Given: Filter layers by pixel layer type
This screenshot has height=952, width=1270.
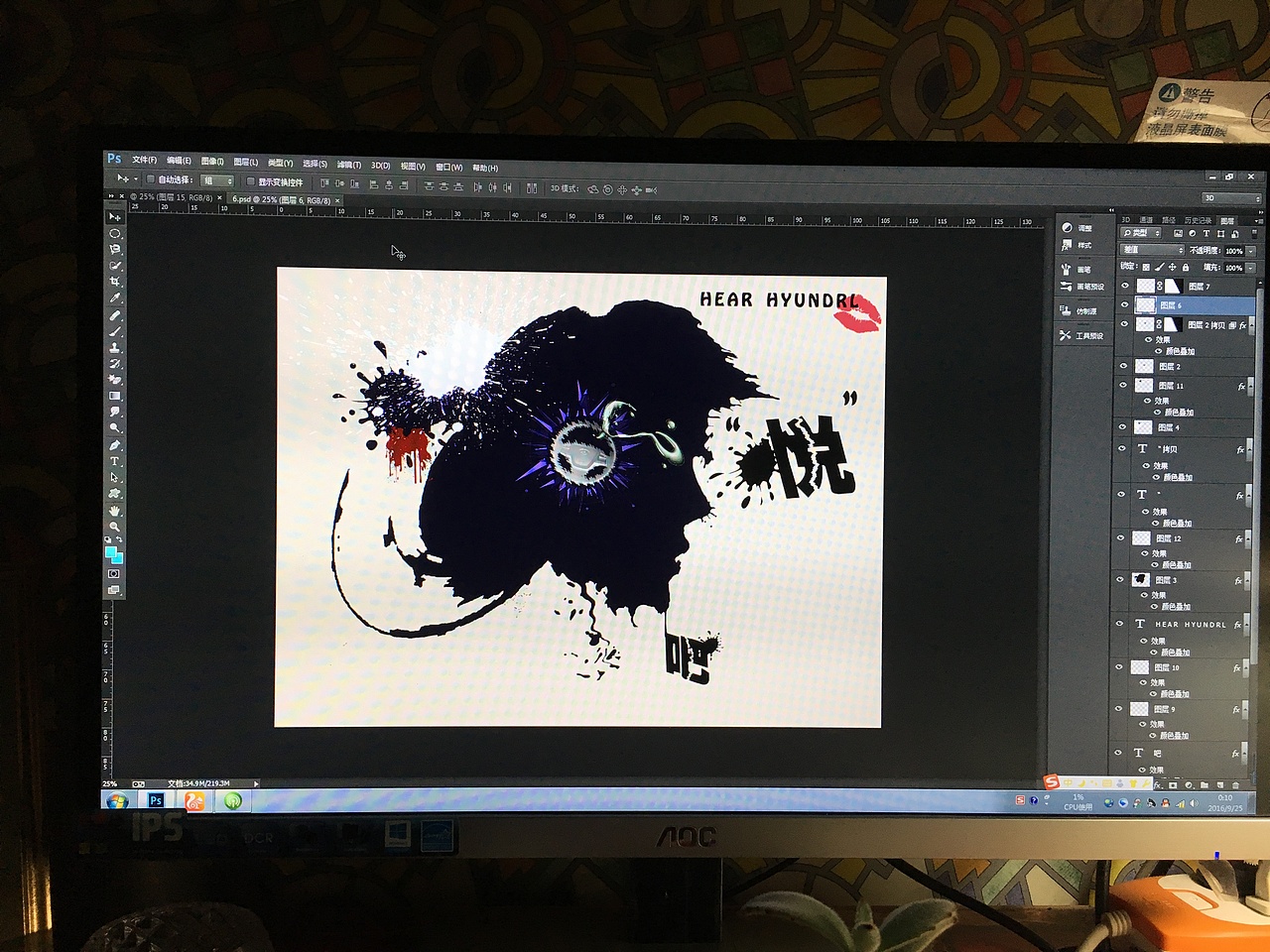Looking at the screenshot, I should [1178, 234].
